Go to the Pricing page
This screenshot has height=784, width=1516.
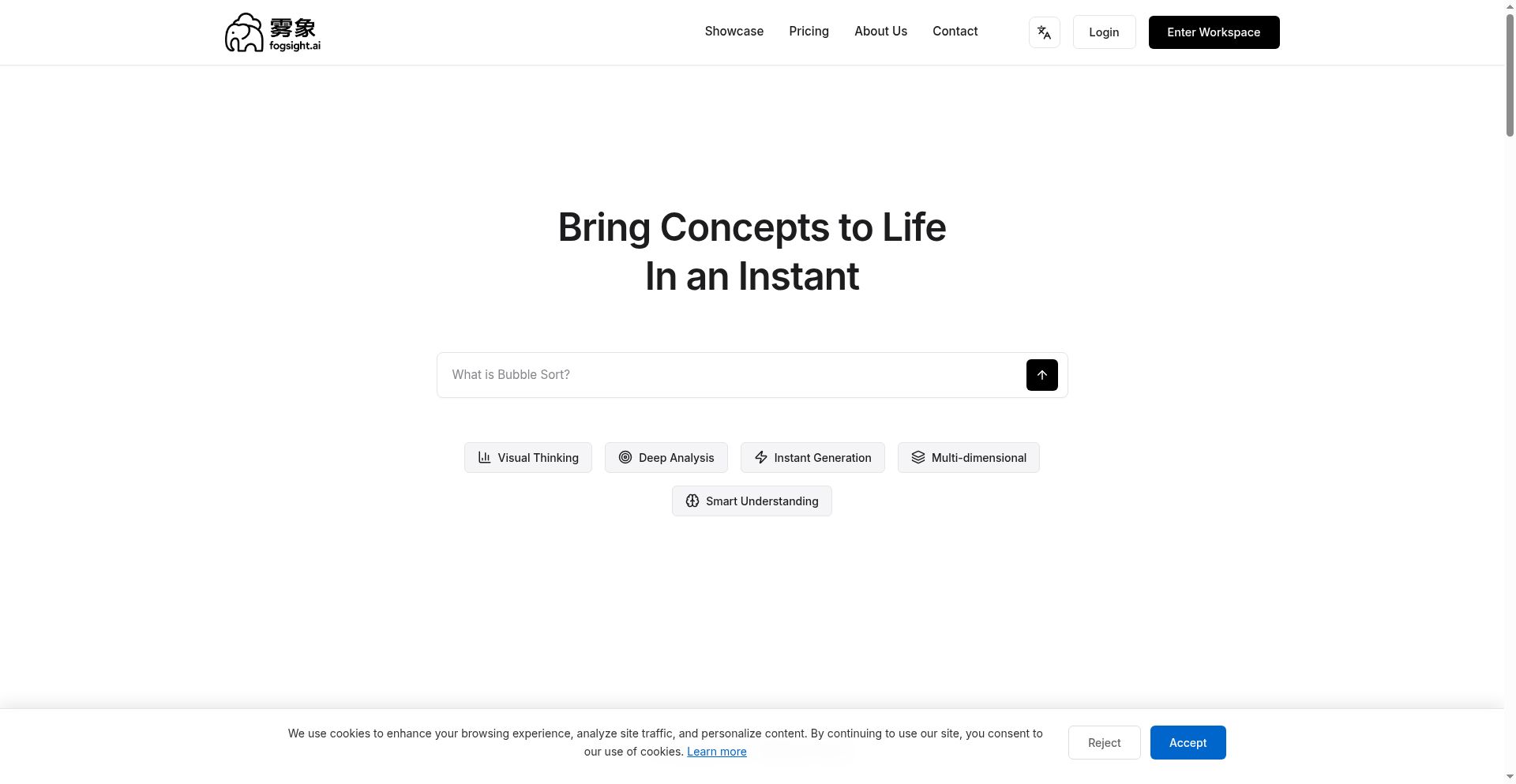(809, 32)
